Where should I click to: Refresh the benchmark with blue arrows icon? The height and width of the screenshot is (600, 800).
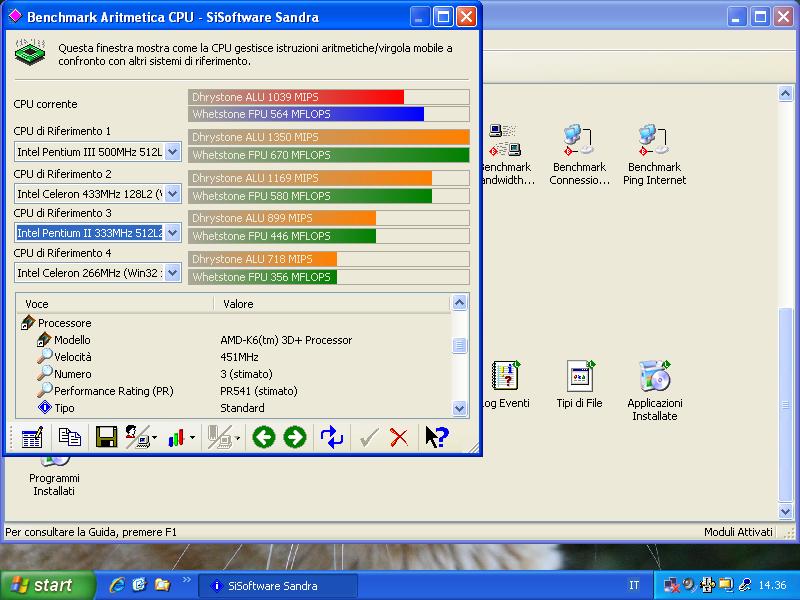pyautogui.click(x=332, y=437)
